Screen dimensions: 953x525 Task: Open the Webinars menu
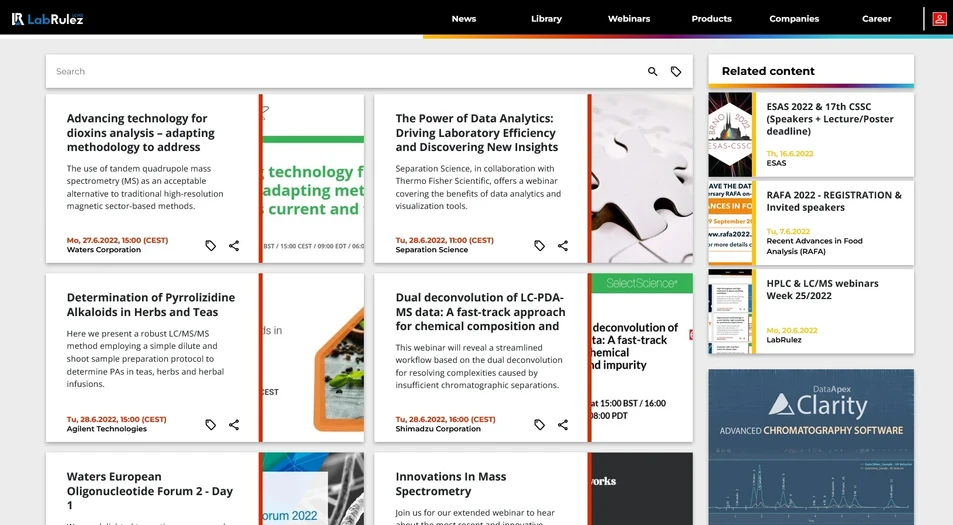(x=629, y=19)
